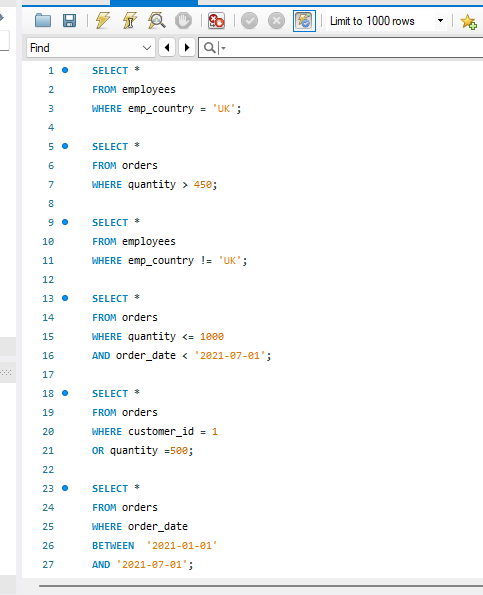
Task: Click statement marker dot on line 1
Action: [65, 70]
